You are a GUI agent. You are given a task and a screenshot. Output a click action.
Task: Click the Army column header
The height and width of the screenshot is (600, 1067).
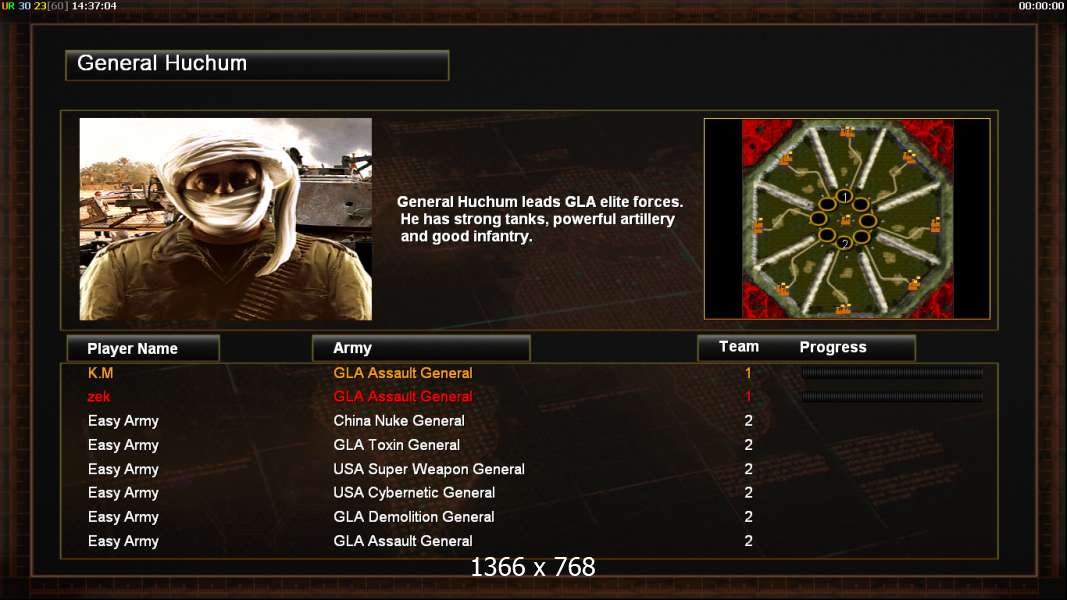421,348
